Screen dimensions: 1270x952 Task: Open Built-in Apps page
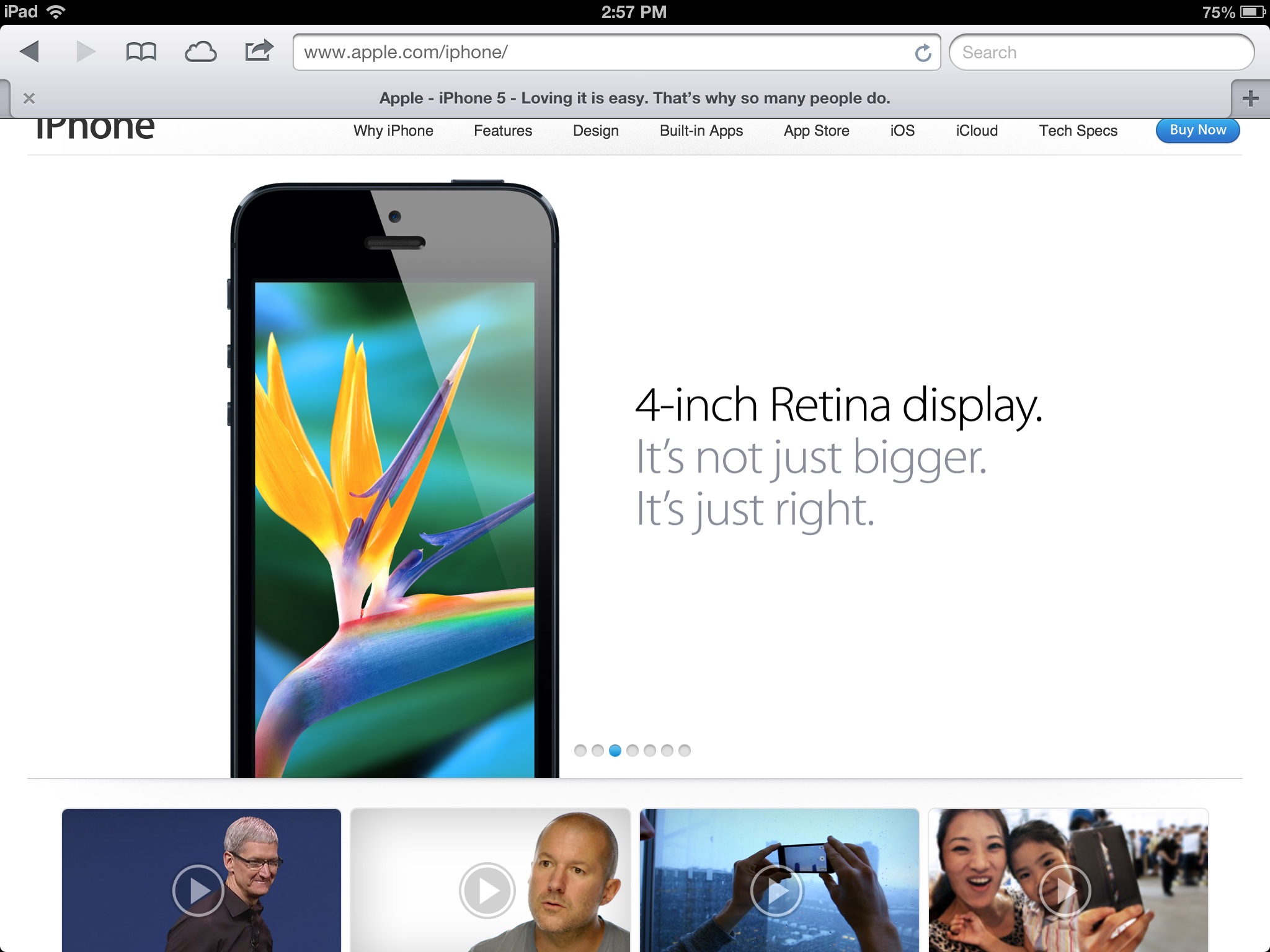(701, 131)
